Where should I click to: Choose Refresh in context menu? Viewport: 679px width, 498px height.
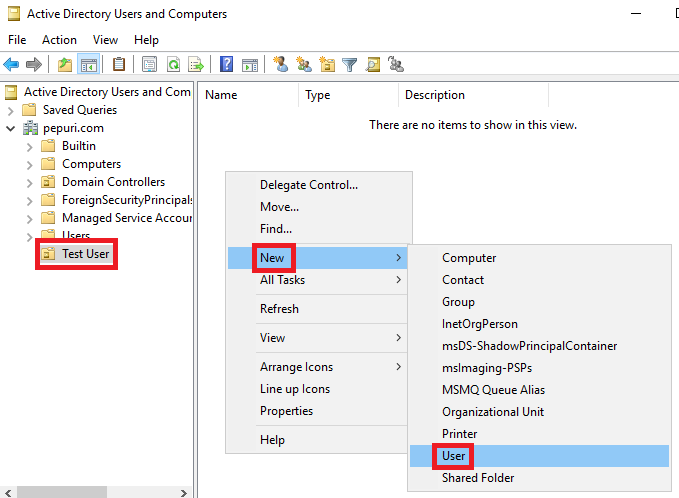pyautogui.click(x=317, y=309)
